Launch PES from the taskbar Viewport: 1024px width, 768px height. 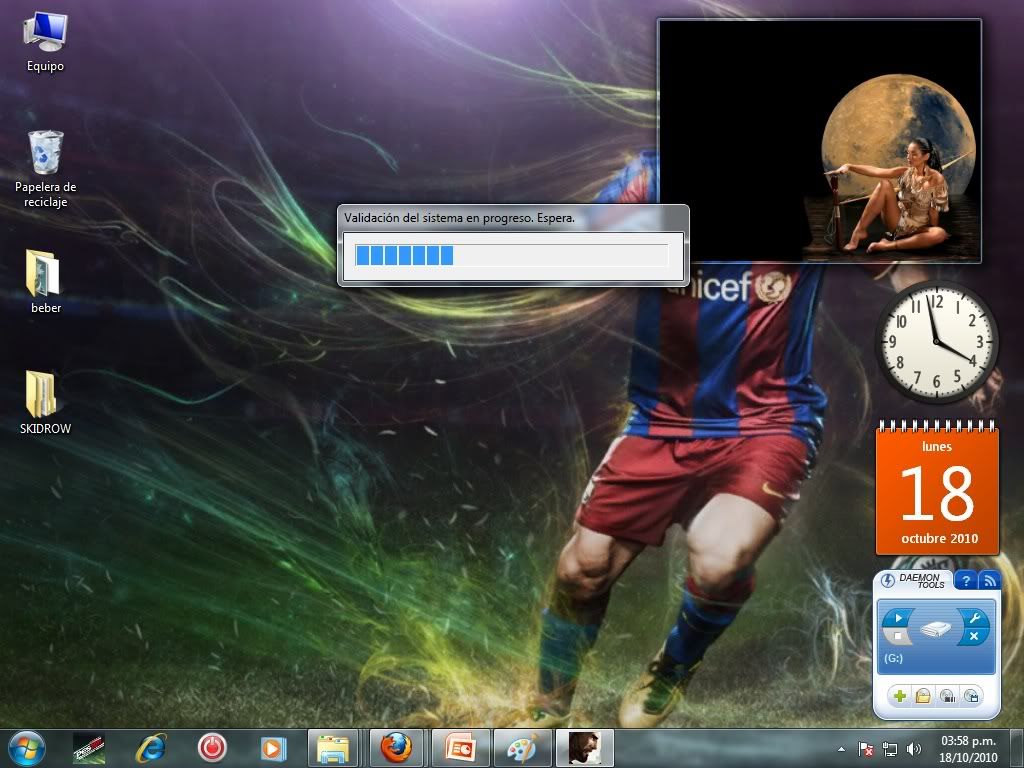[x=89, y=748]
